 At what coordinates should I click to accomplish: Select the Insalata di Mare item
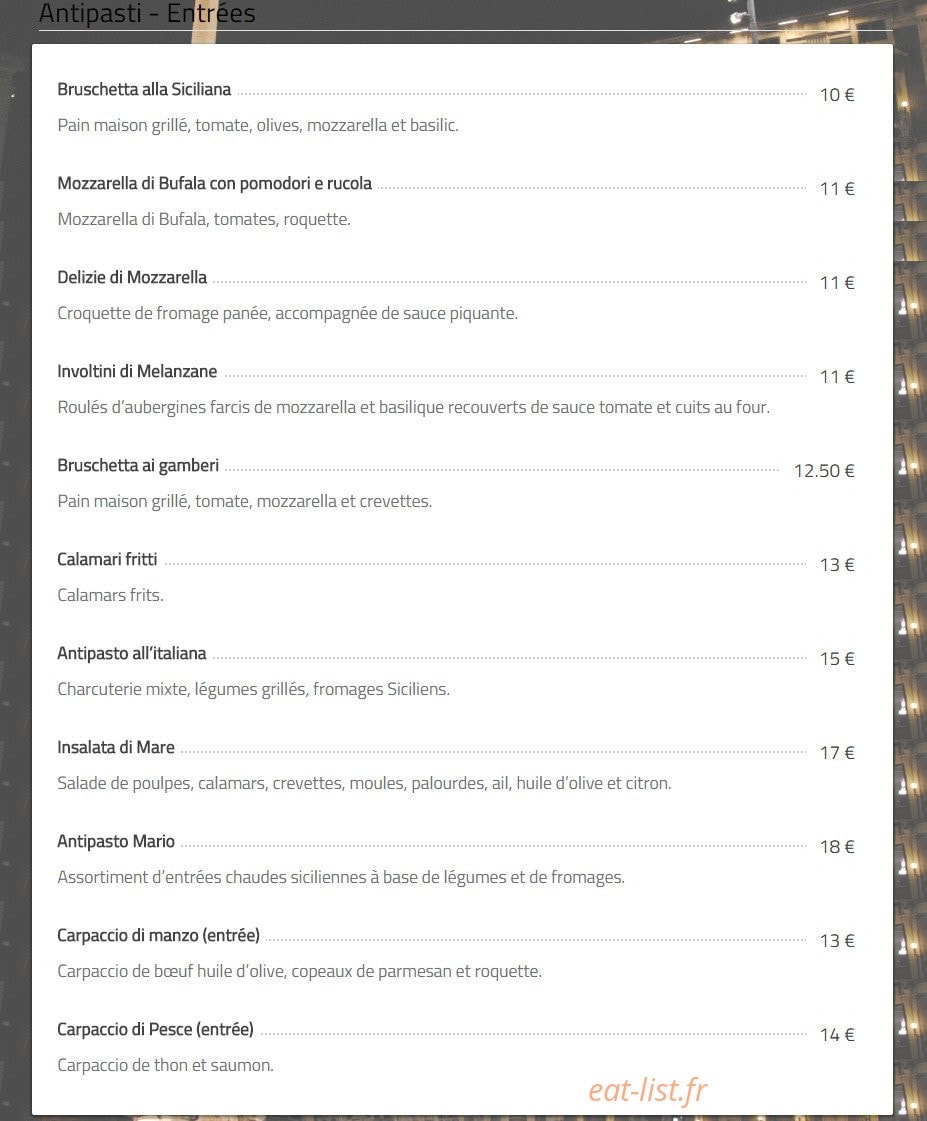(116, 747)
